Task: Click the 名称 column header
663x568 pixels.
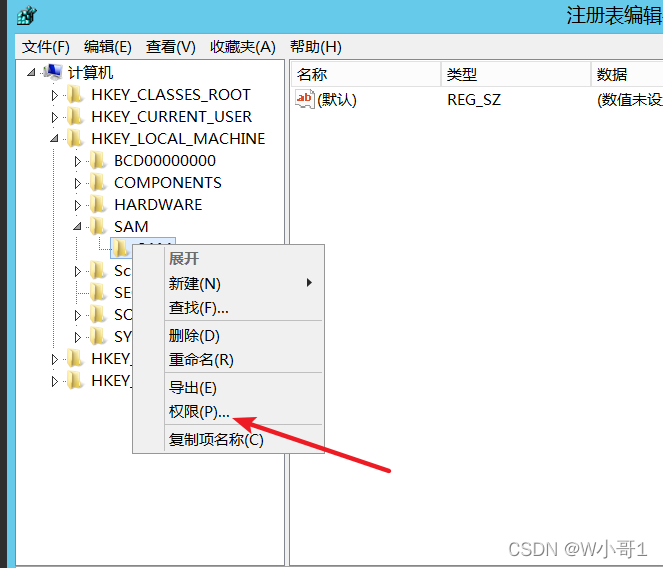Action: click(366, 74)
